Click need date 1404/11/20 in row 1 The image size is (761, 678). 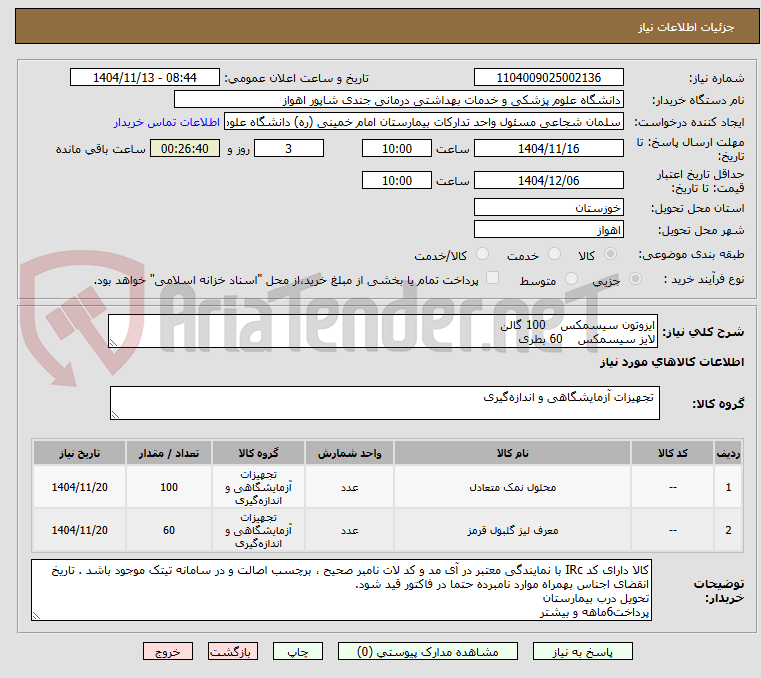pos(80,487)
